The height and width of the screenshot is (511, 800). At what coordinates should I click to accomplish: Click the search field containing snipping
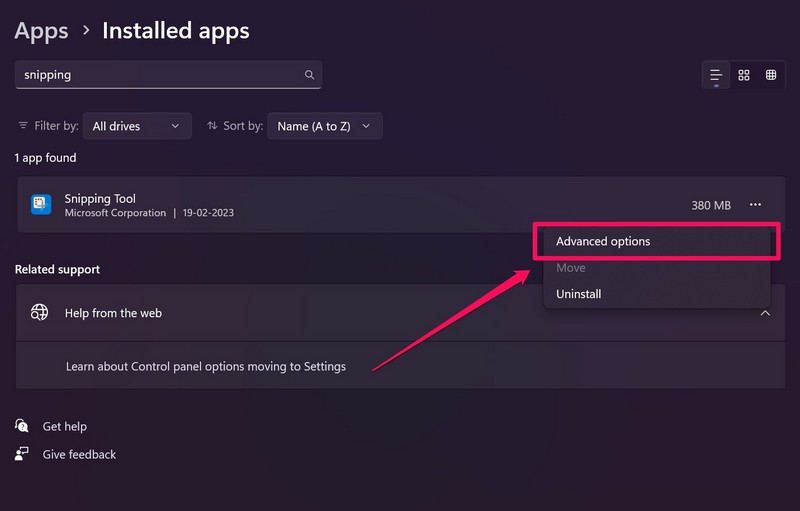click(x=160, y=75)
